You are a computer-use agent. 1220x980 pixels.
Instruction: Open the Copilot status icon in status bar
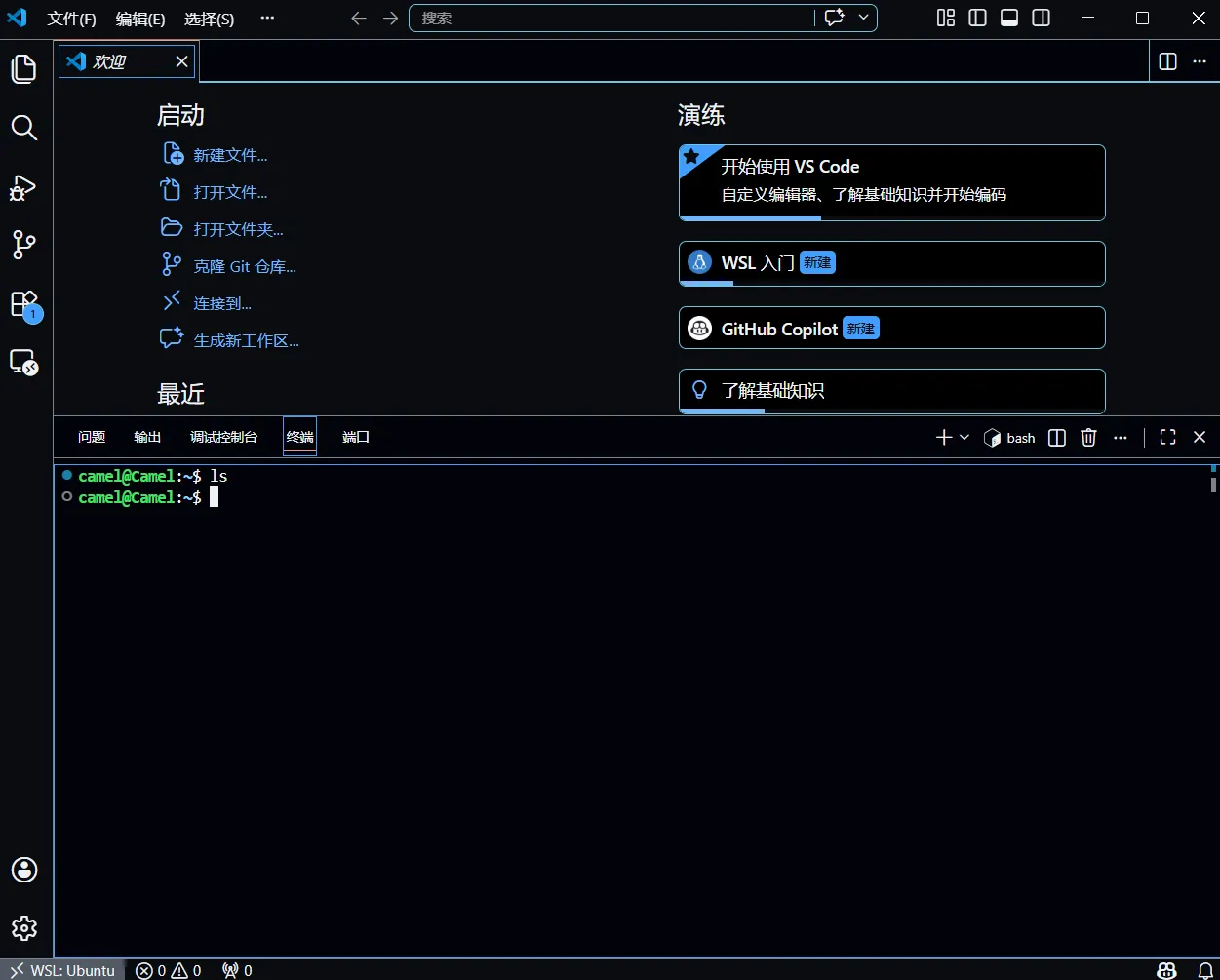tap(1166, 970)
